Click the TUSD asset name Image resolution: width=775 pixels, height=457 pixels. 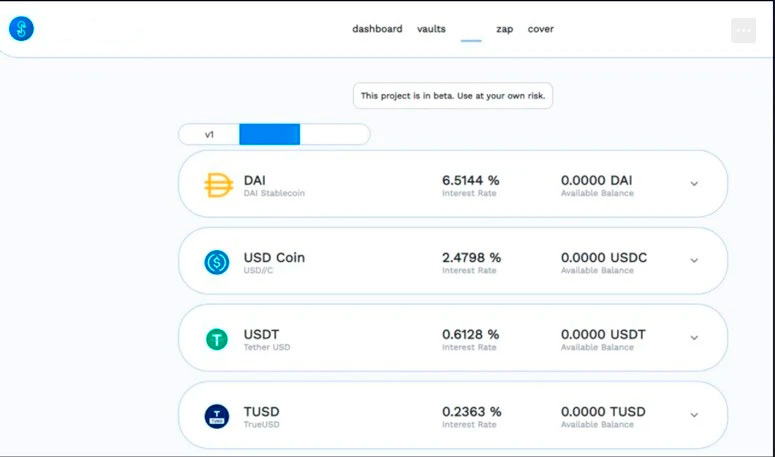coord(261,412)
